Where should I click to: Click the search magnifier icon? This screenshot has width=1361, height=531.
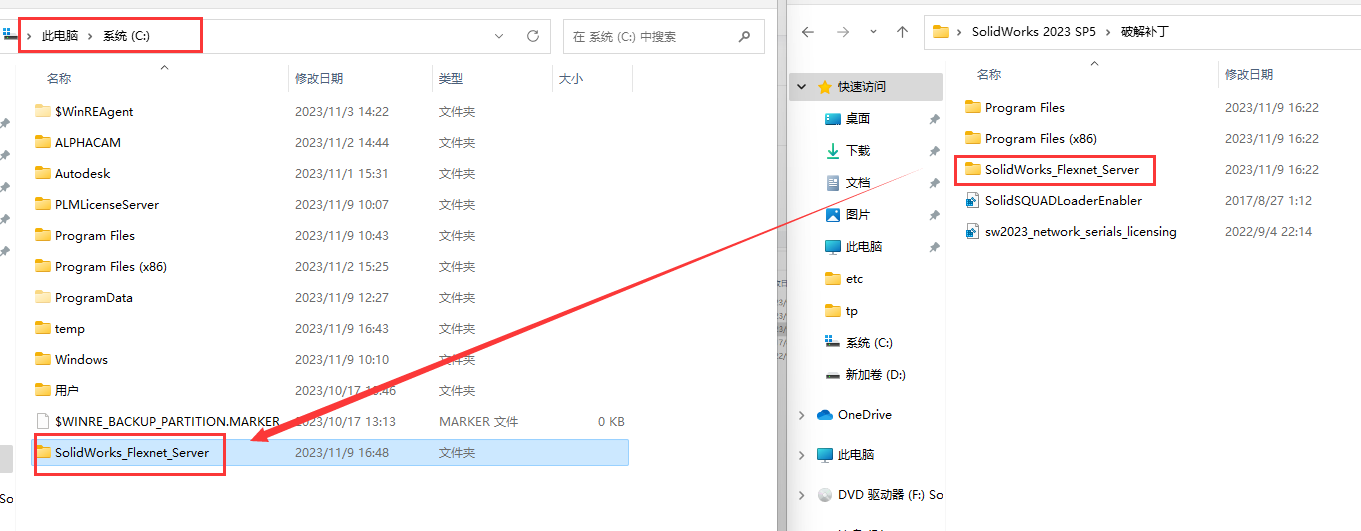[x=744, y=36]
